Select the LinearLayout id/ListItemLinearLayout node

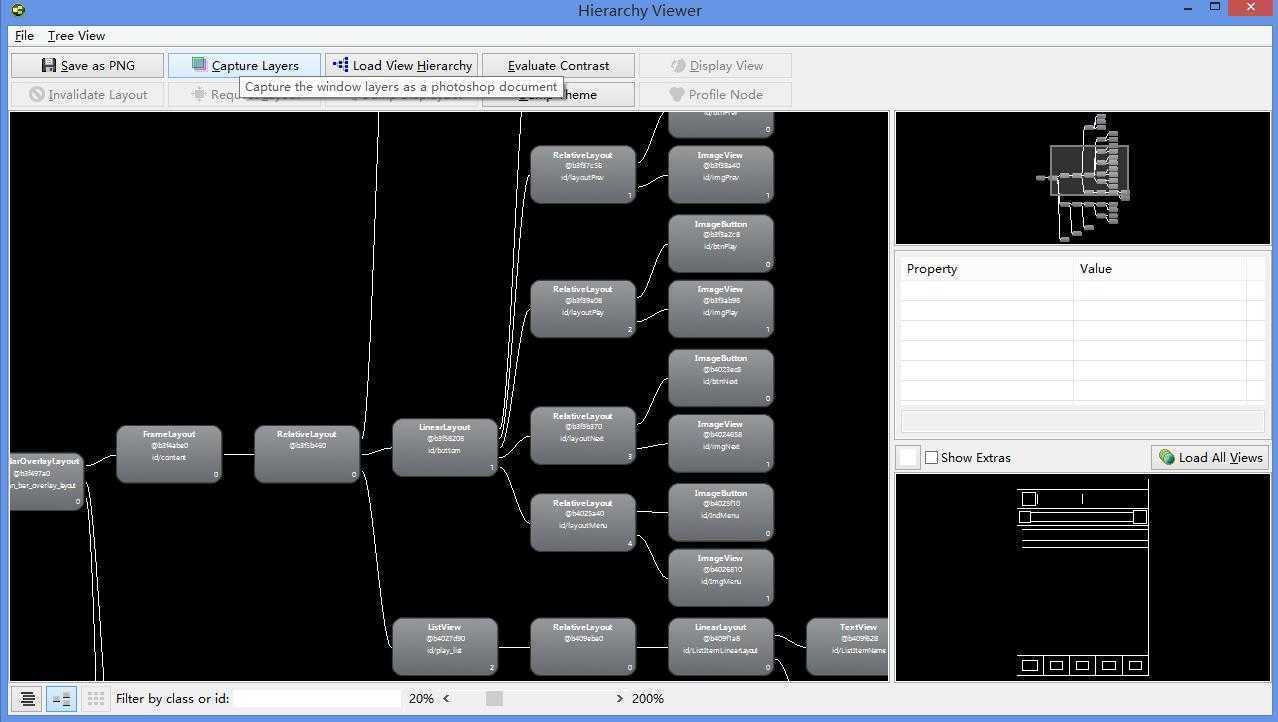[721, 647]
